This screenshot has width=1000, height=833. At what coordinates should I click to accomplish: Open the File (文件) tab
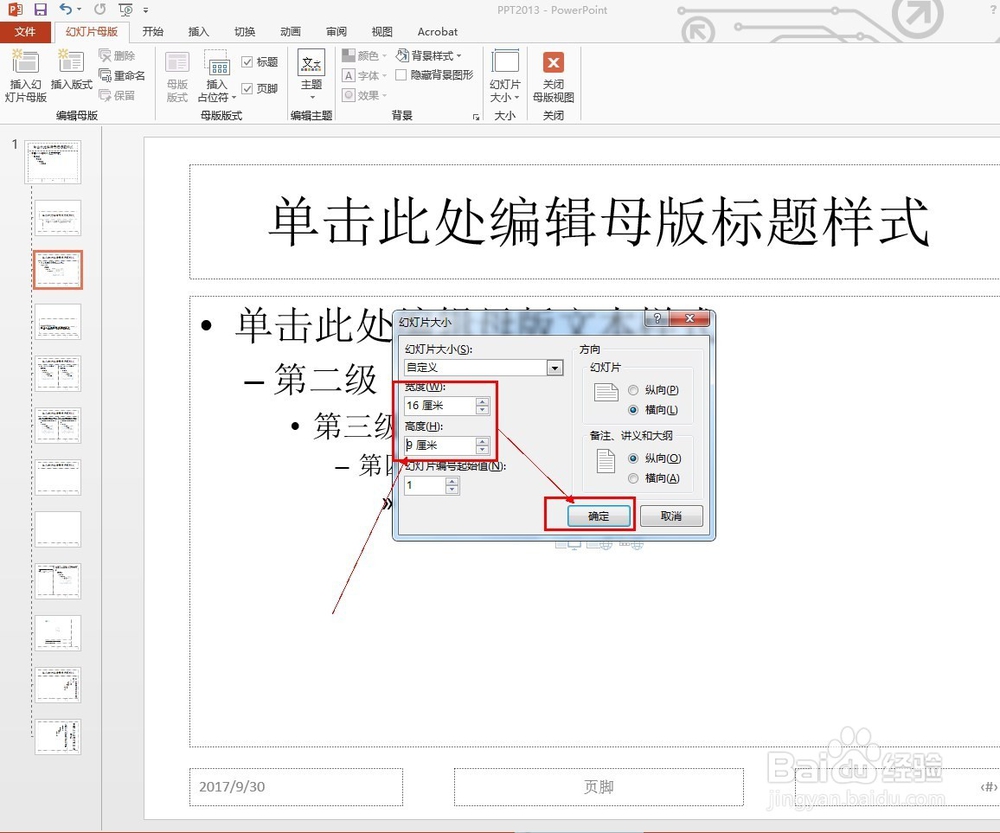tap(25, 31)
